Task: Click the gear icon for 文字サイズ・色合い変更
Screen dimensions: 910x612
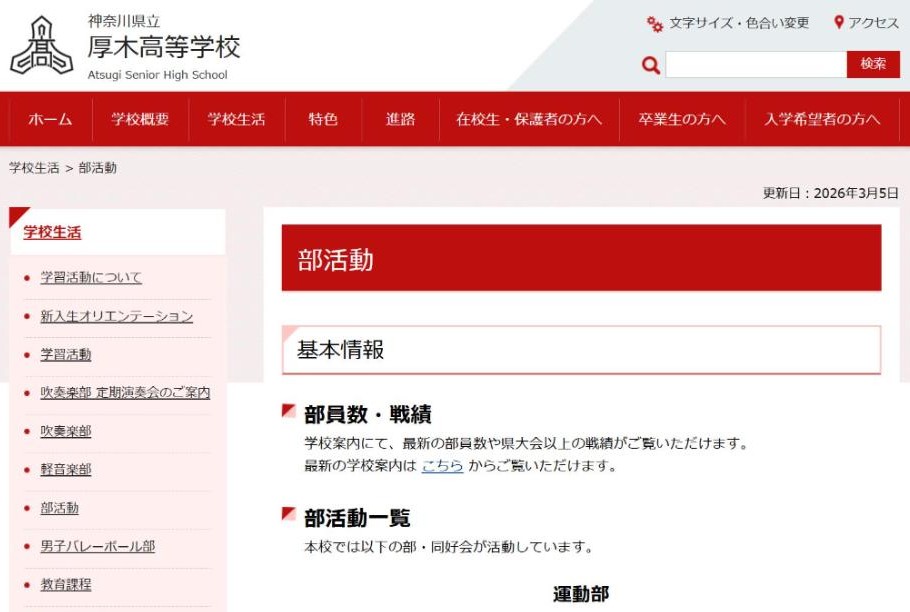Action: pyautogui.click(x=655, y=24)
